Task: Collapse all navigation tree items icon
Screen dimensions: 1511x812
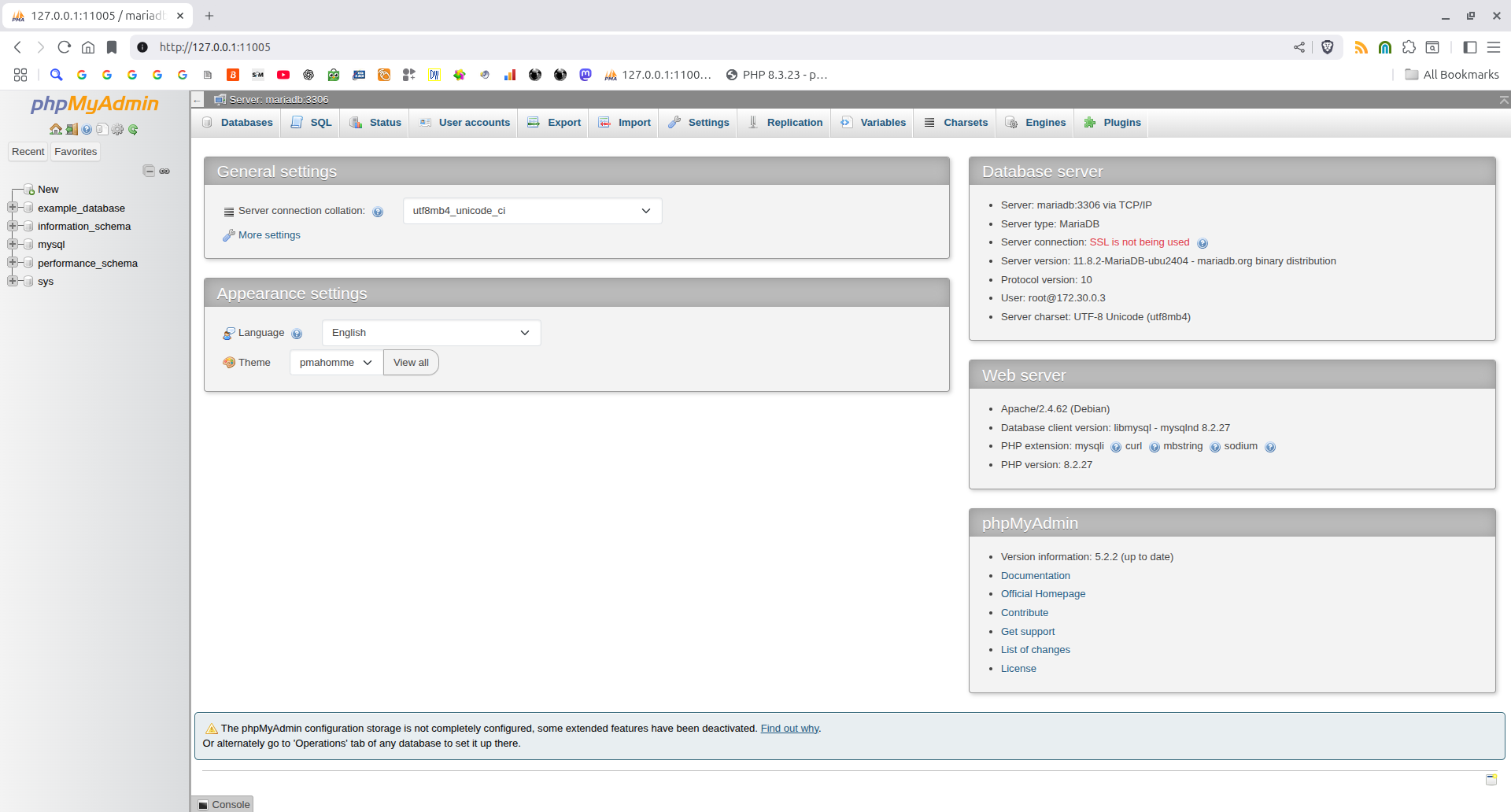Action: pos(149,171)
